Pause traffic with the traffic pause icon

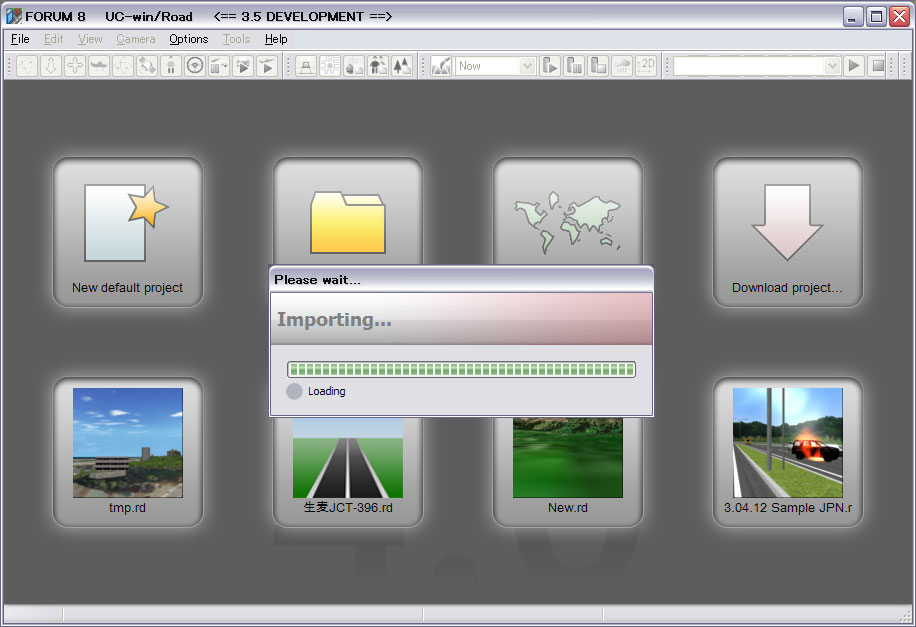pos(574,65)
